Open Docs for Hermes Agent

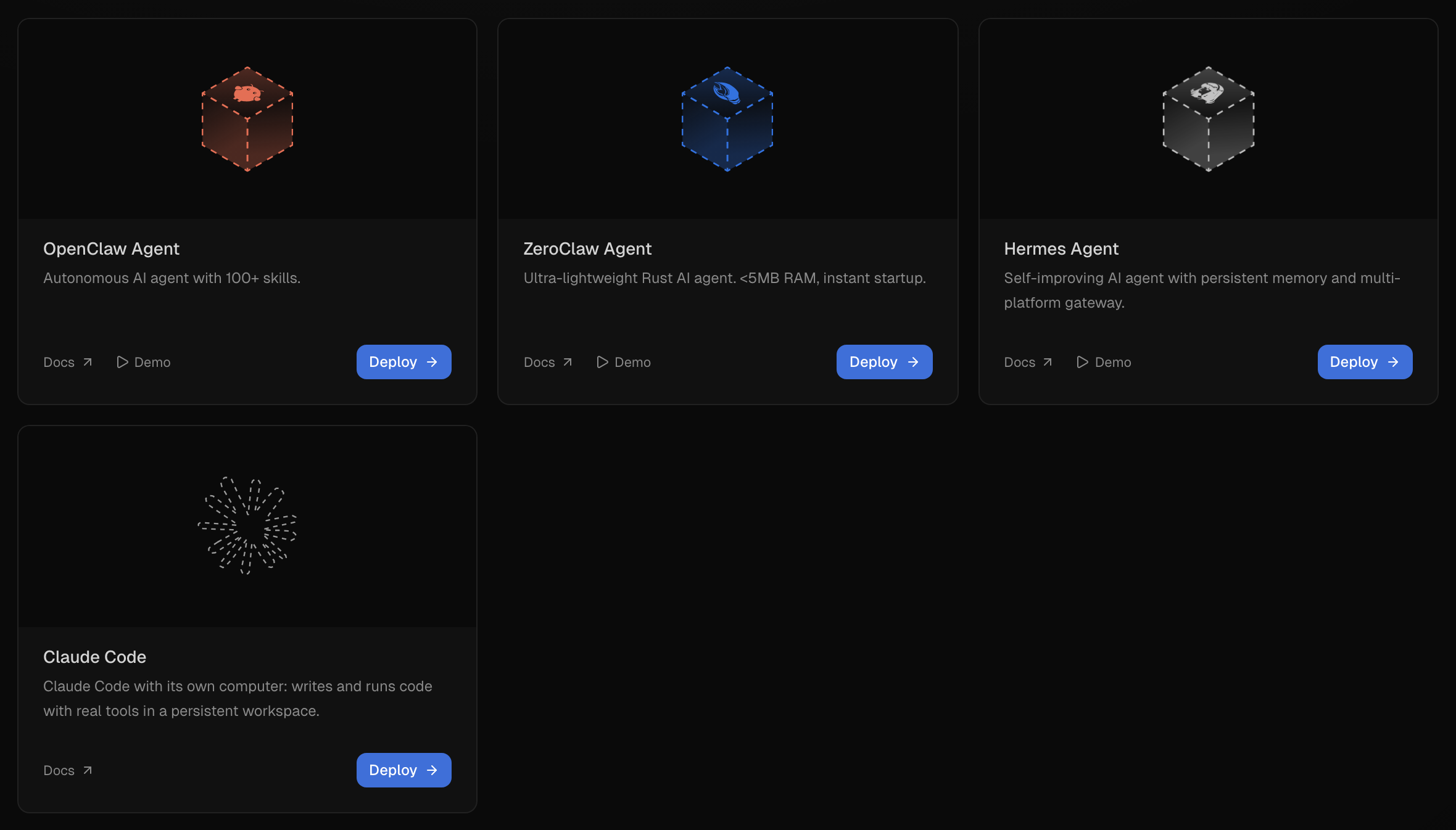coord(1028,363)
